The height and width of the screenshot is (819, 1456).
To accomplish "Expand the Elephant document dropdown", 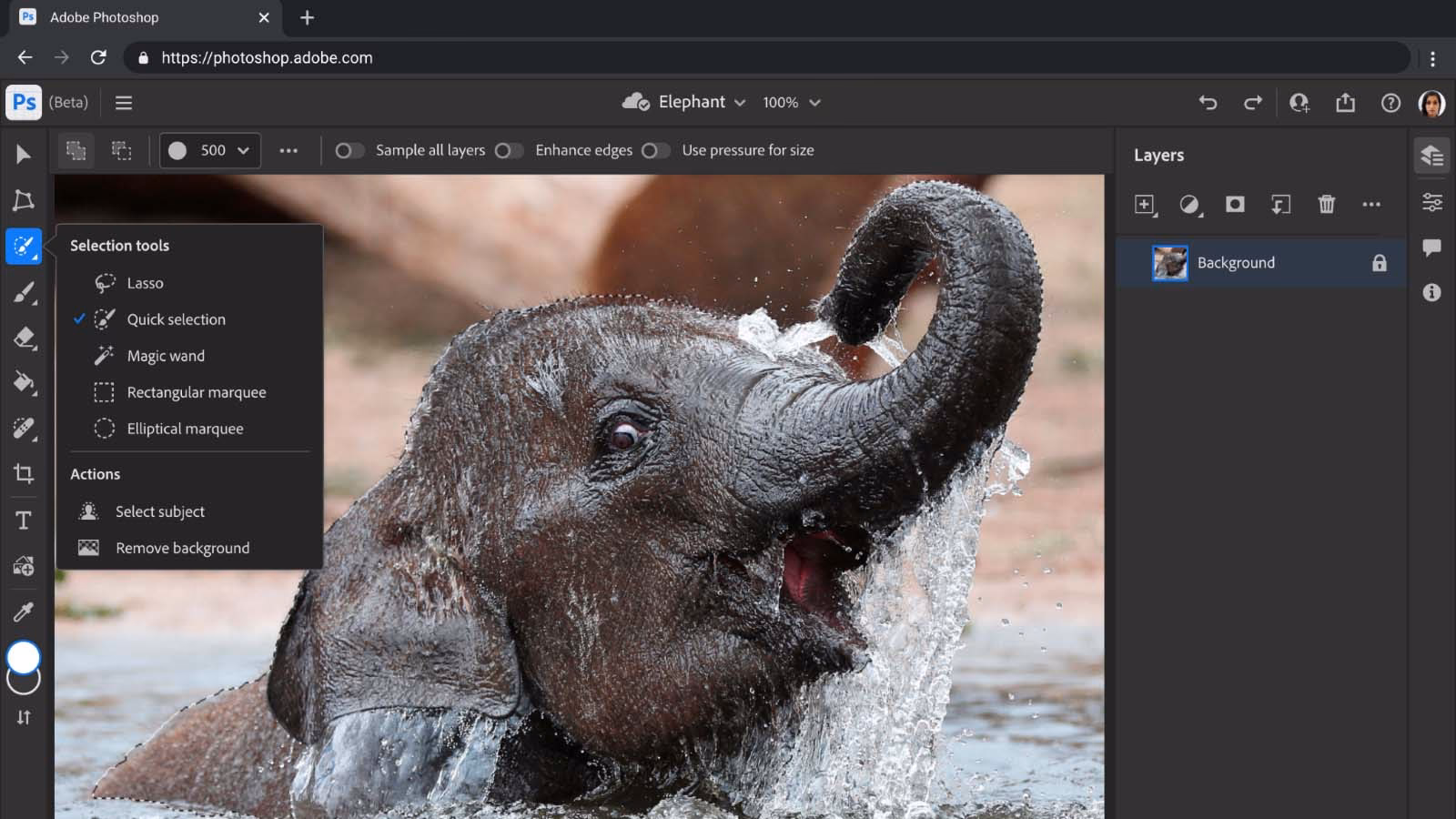I will (740, 102).
